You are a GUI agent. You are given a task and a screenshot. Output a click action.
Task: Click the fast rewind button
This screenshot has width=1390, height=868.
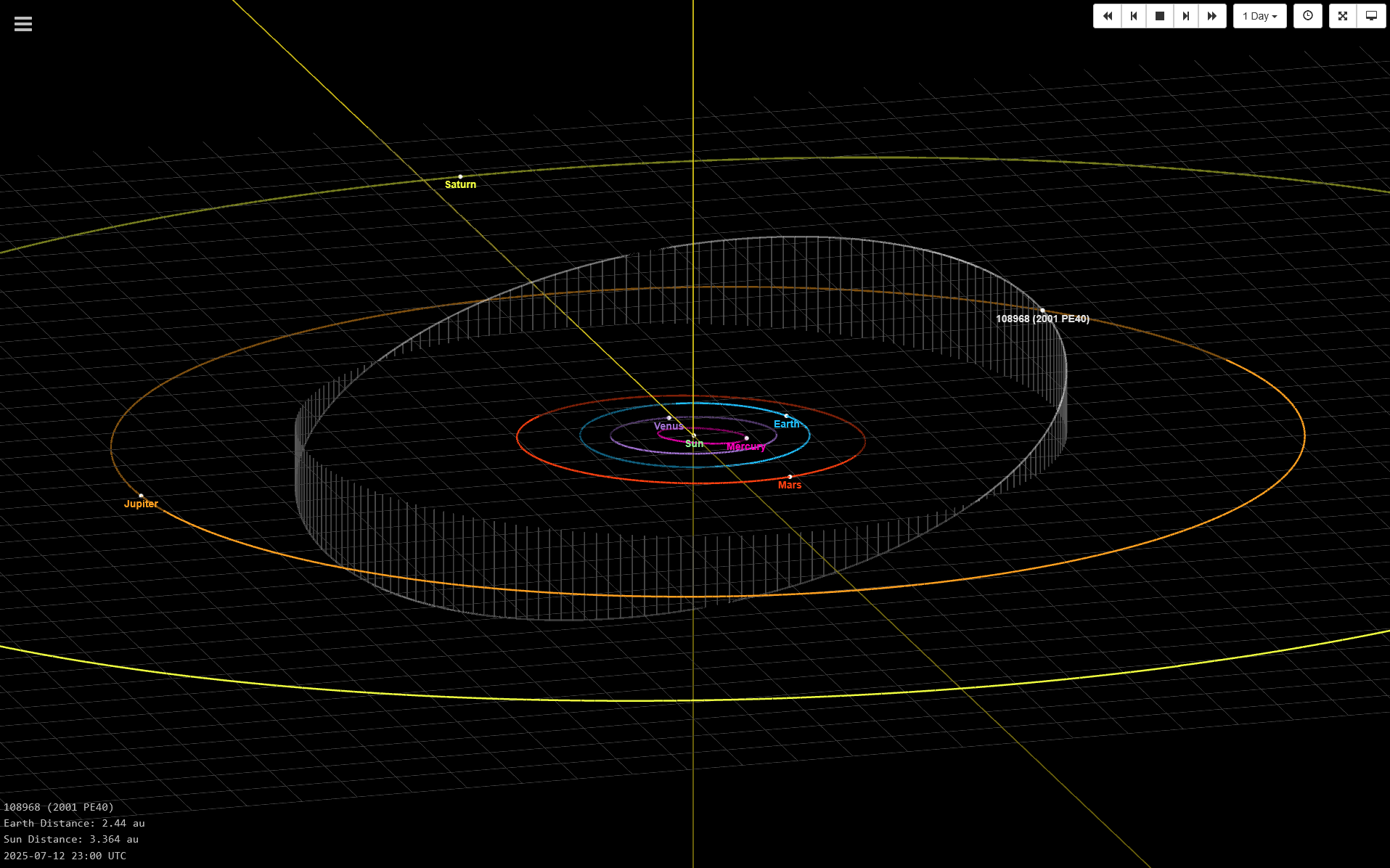click(1107, 16)
